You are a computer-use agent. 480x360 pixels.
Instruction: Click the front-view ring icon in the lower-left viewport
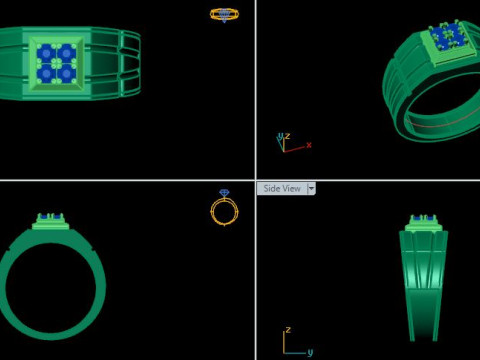pos(224,207)
